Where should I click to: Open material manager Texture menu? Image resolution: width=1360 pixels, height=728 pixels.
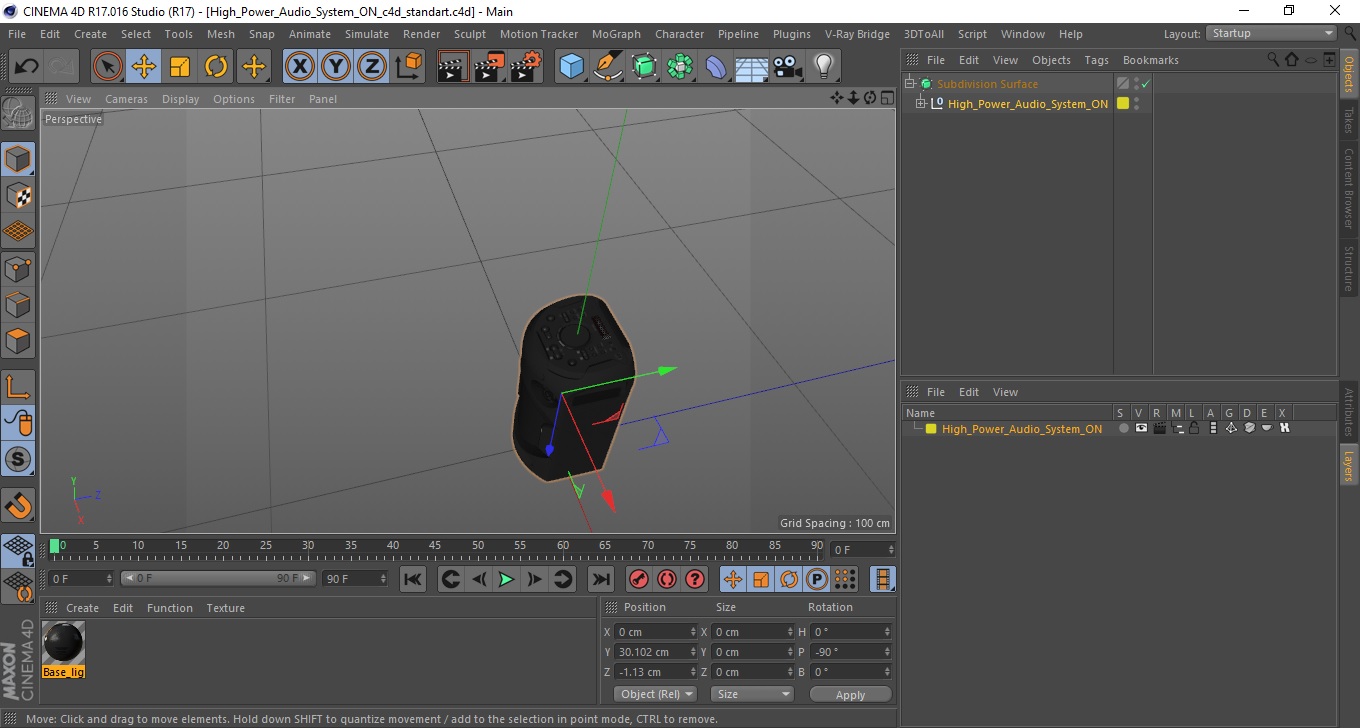pos(225,608)
